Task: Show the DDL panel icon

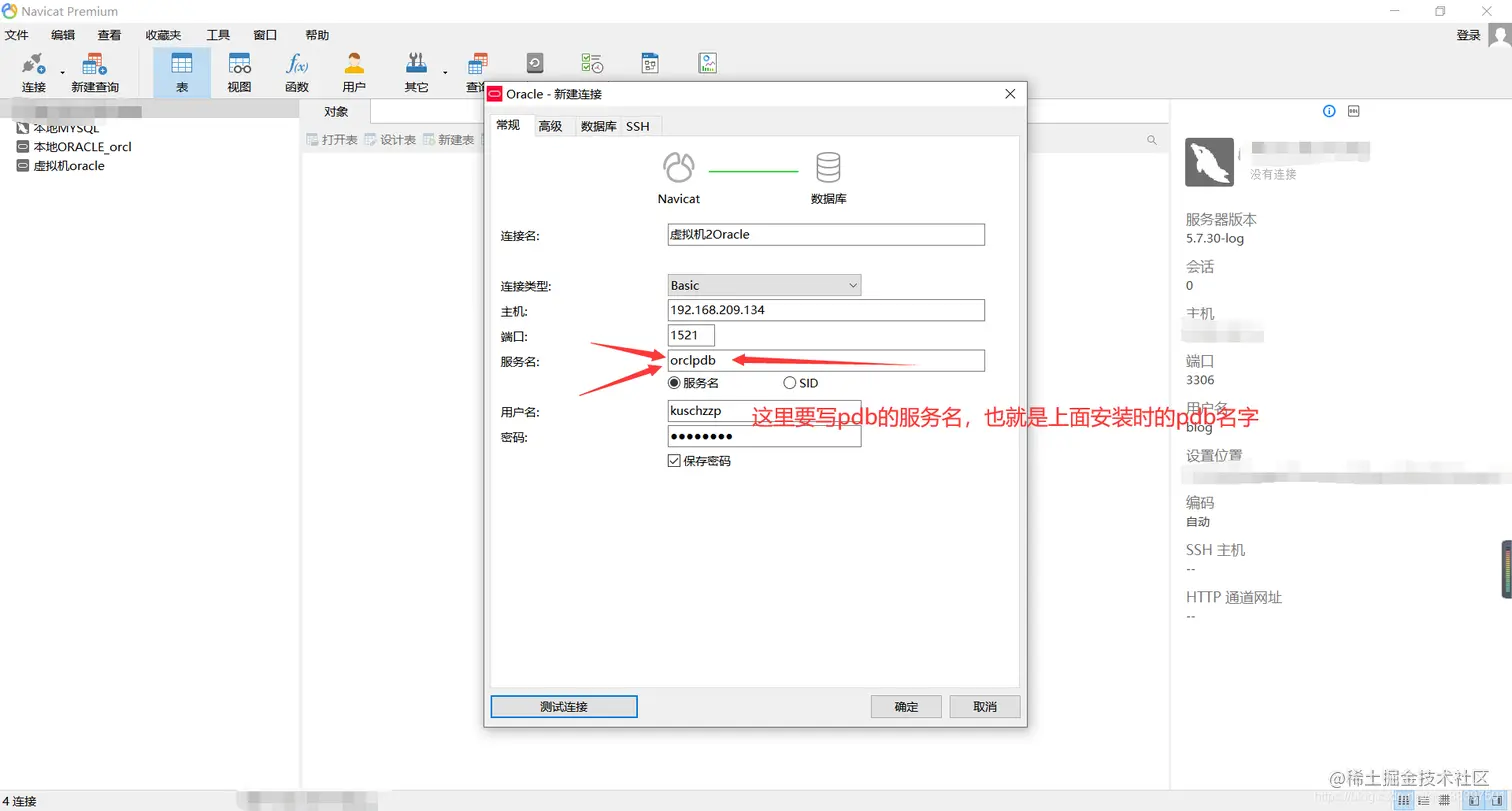Action: (x=1354, y=111)
